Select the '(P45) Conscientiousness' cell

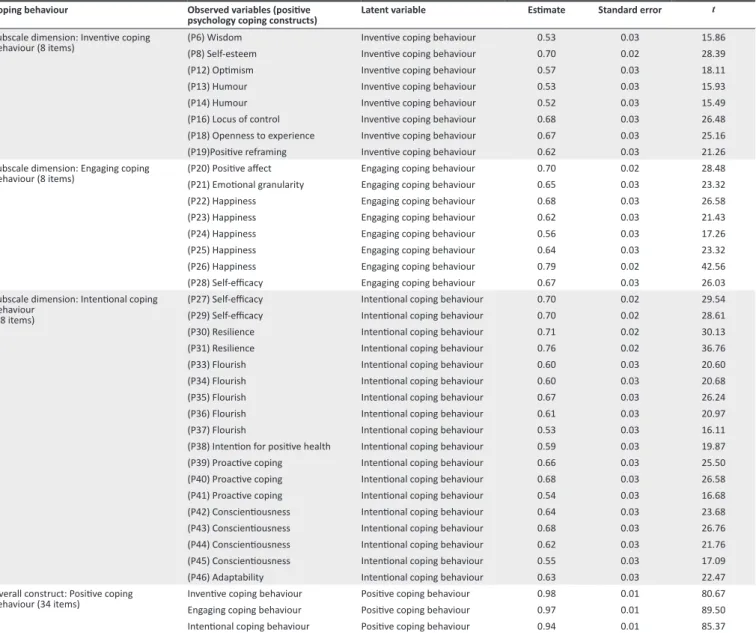coord(239,561)
